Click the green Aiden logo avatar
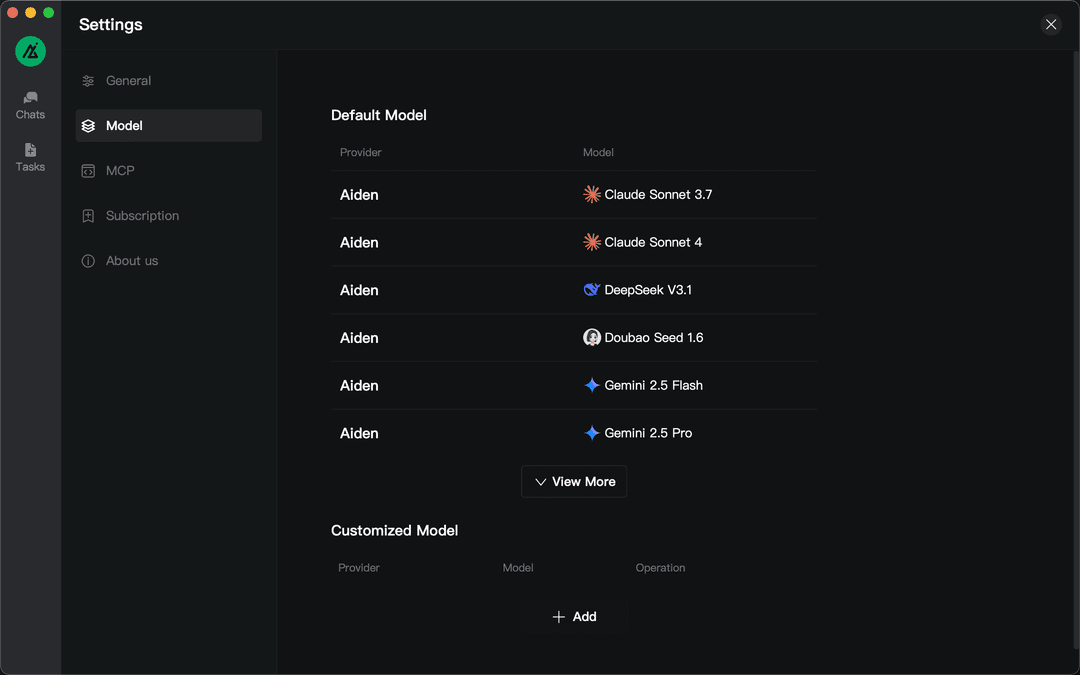This screenshot has width=1080, height=675. click(30, 51)
